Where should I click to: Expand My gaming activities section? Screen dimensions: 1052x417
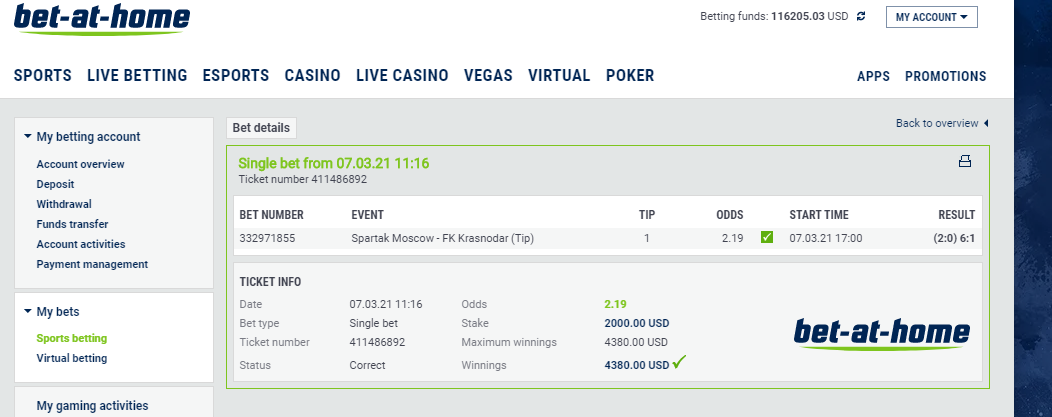click(x=93, y=406)
